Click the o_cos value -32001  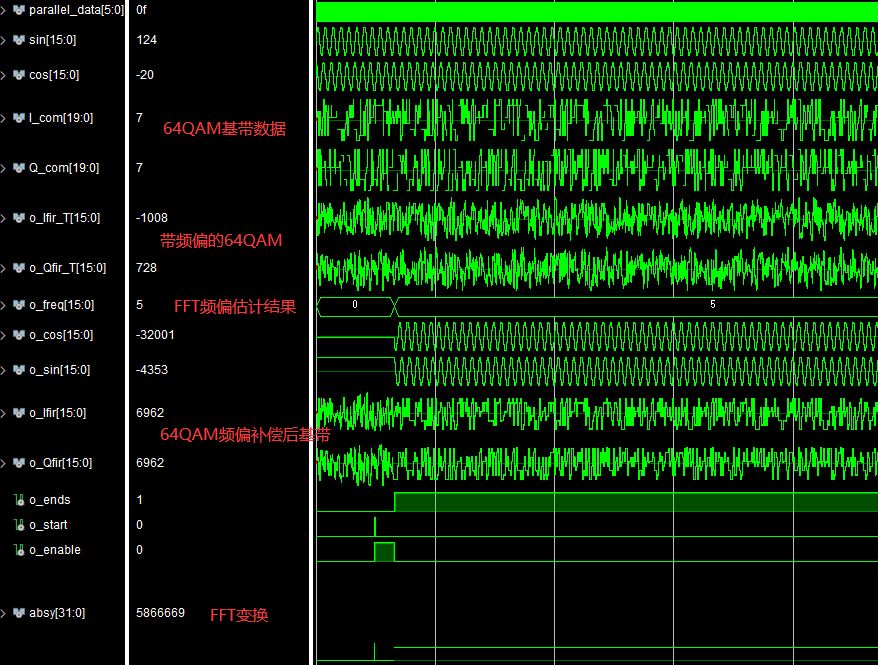coord(155,335)
